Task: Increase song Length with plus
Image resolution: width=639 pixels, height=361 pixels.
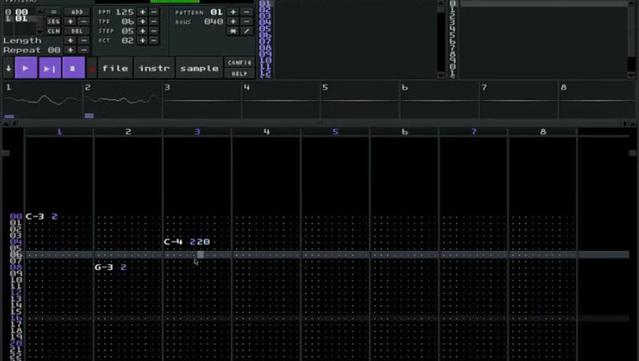Action: pos(71,40)
